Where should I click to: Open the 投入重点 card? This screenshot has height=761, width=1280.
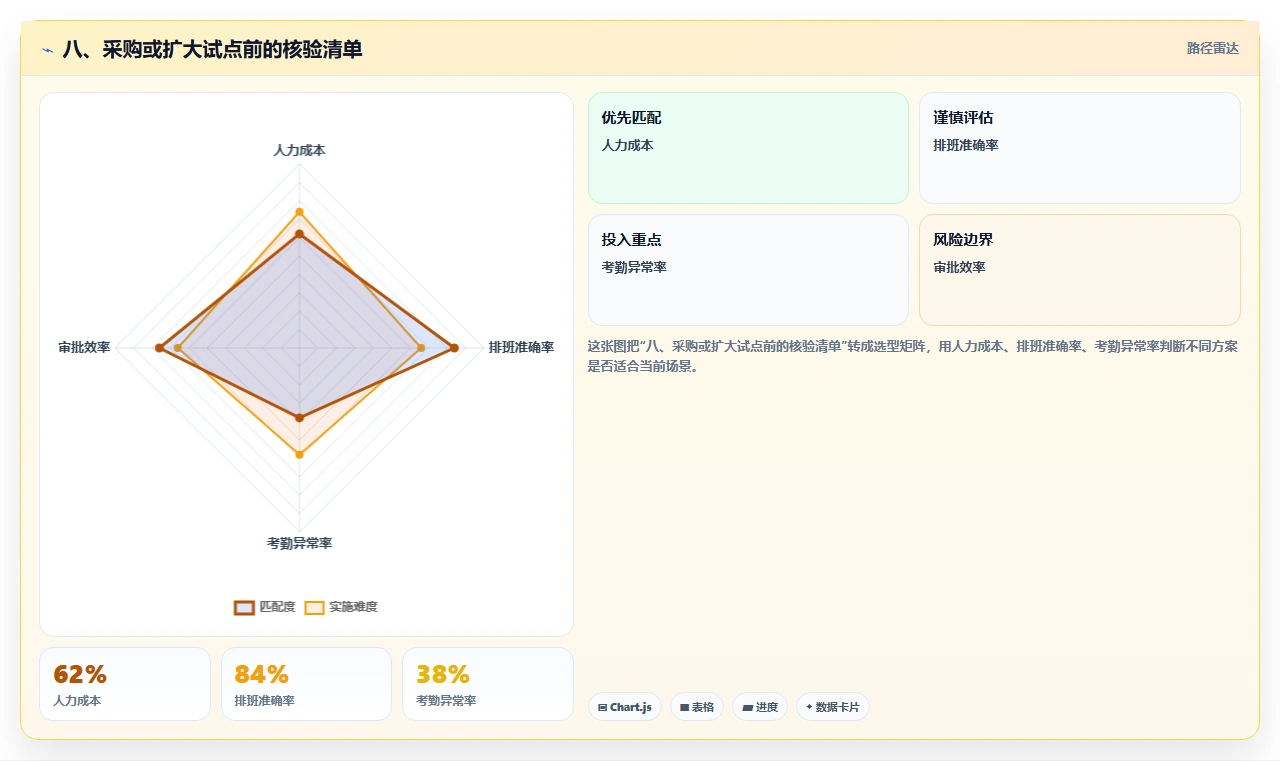(748, 270)
